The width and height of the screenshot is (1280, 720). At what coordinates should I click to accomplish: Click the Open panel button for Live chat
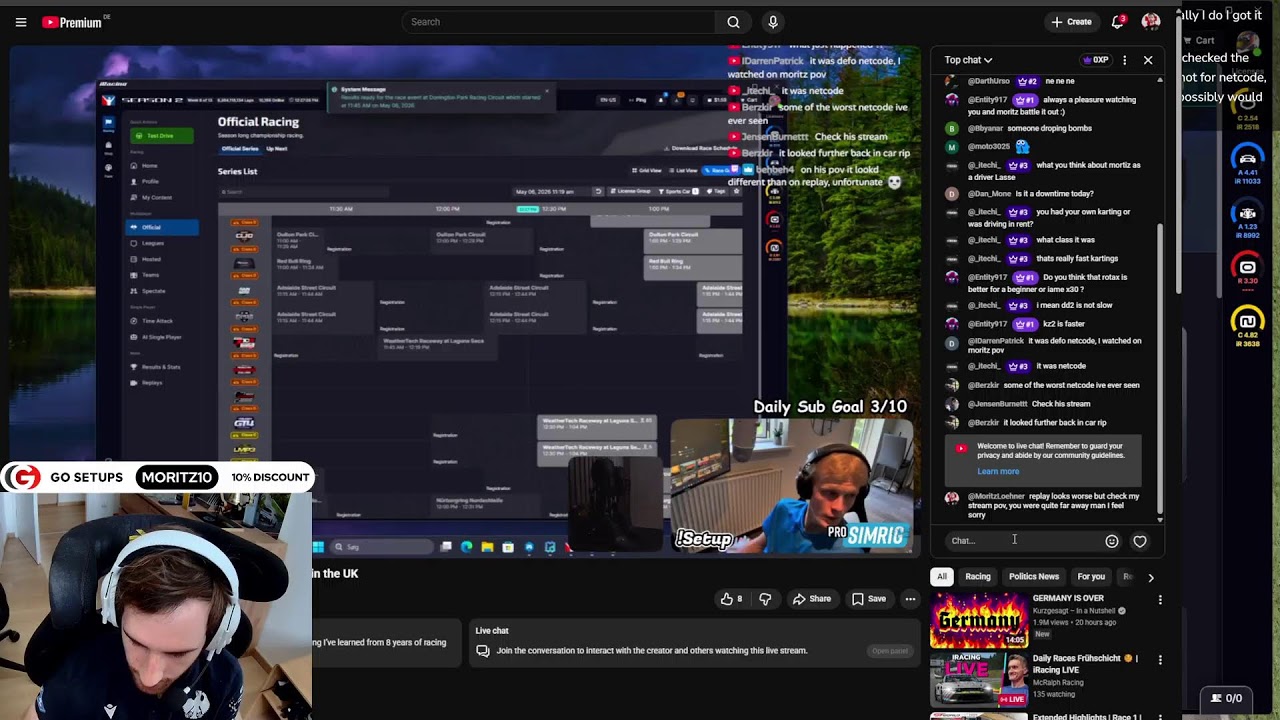pyautogui.click(x=889, y=651)
